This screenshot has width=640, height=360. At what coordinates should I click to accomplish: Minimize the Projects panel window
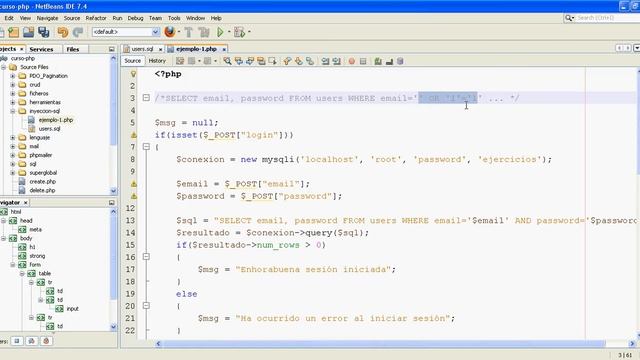(111, 49)
